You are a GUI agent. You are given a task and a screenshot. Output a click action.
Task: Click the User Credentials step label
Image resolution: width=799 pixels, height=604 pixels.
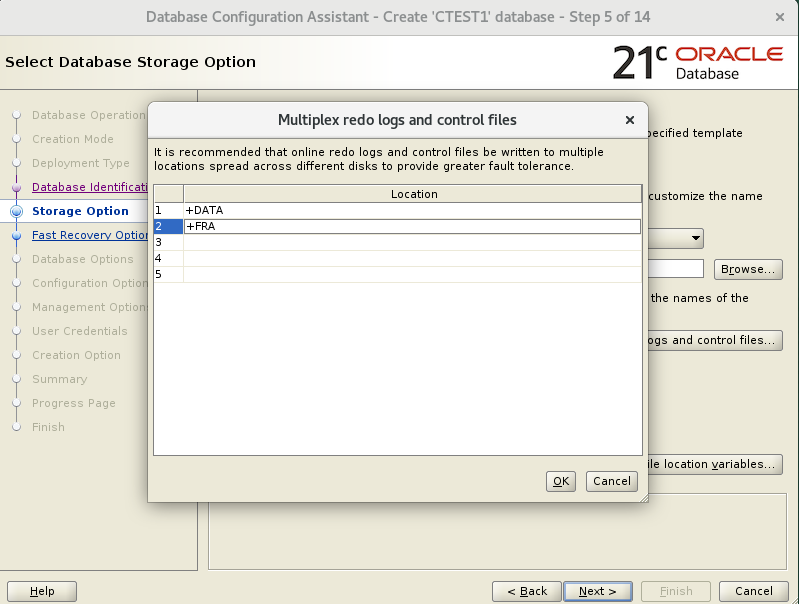[79, 331]
